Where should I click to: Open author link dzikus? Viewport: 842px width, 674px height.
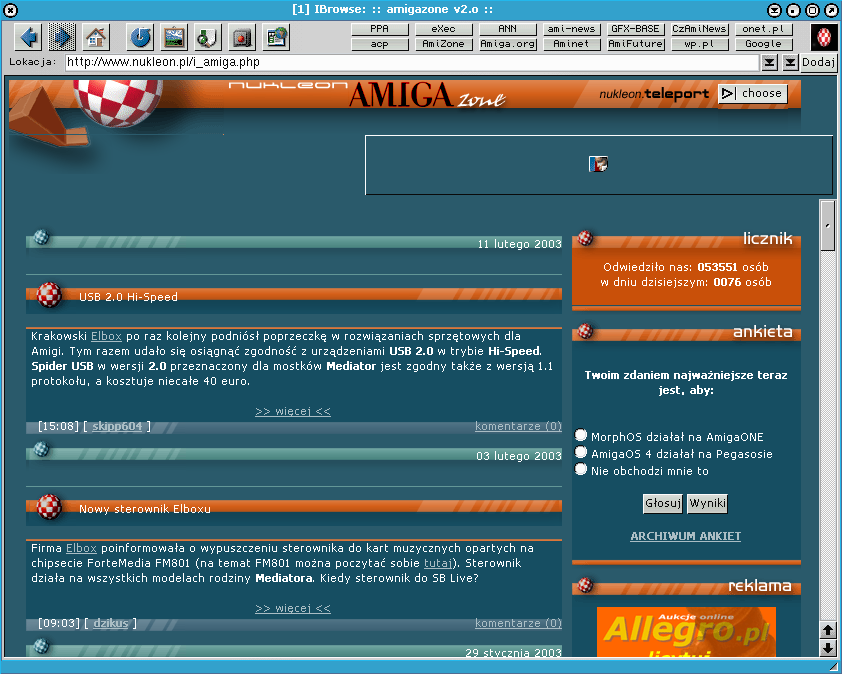(111, 624)
